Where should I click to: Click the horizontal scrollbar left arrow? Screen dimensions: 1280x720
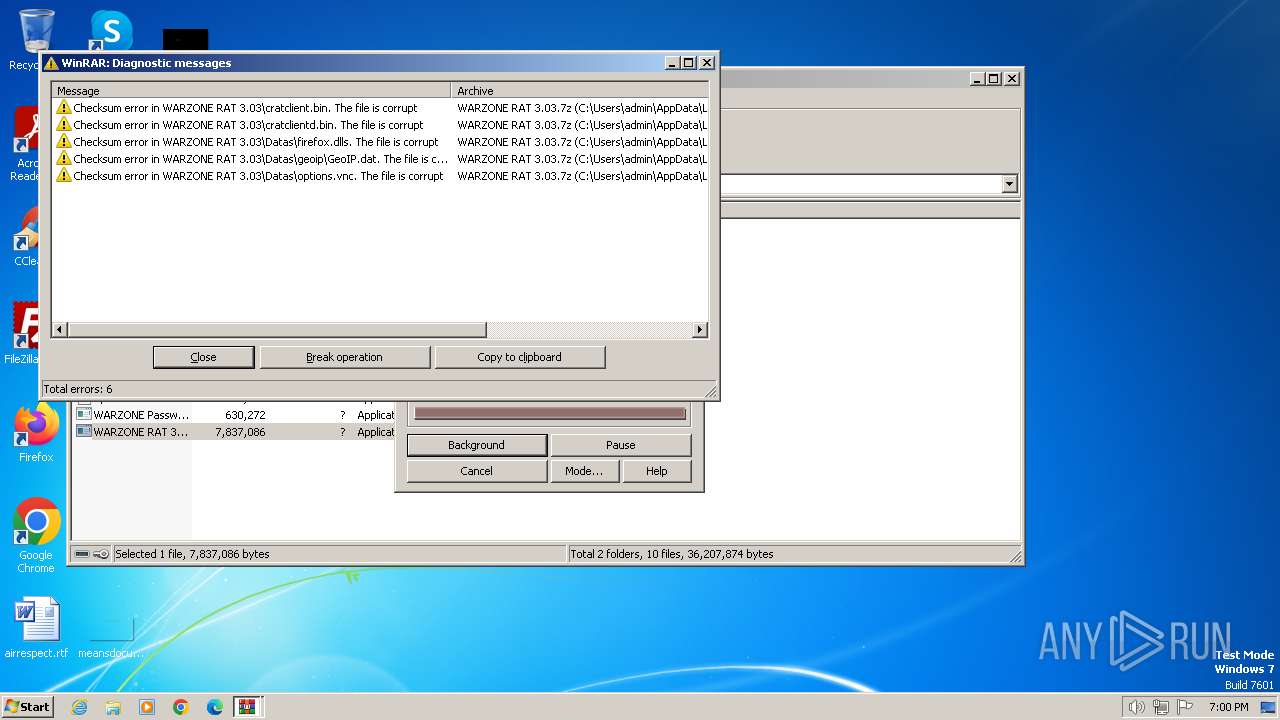pos(60,330)
